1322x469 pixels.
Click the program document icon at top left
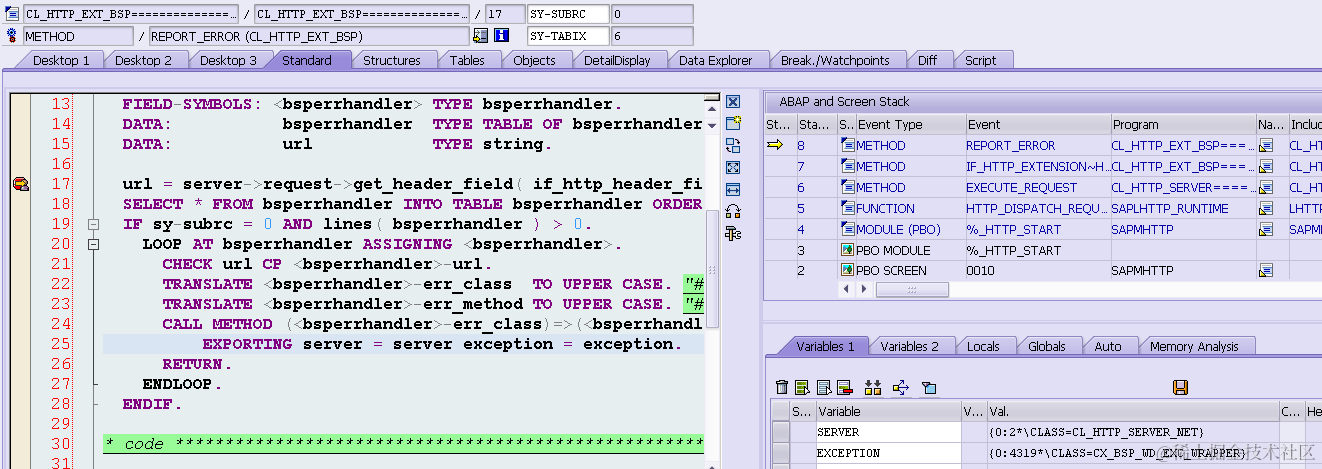tap(12, 14)
